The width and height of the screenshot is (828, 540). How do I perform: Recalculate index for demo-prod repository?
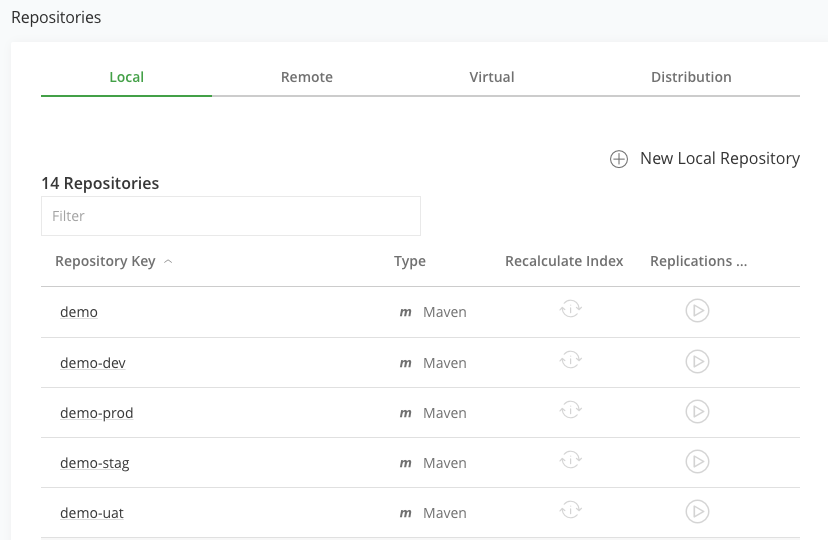pos(570,410)
